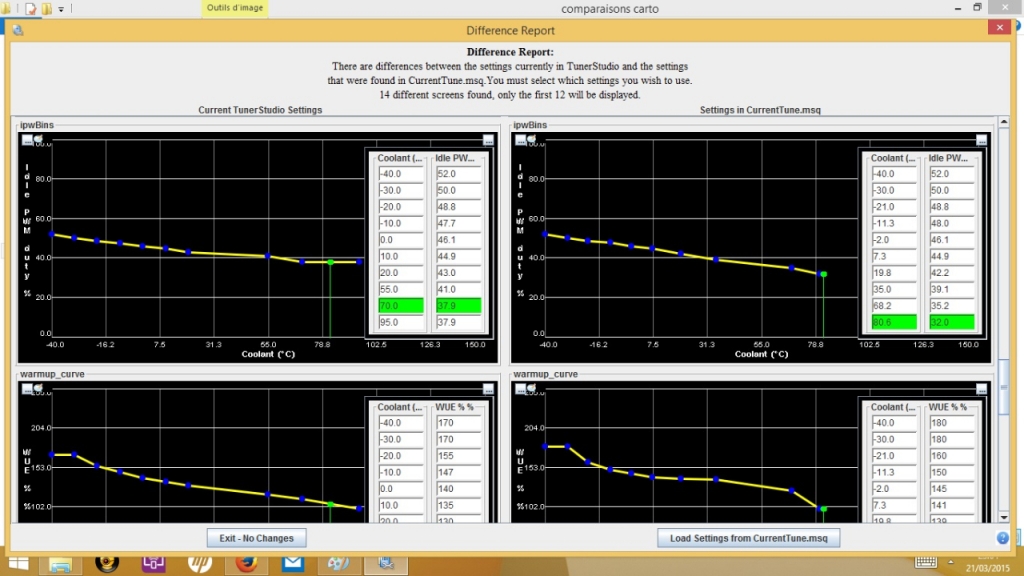Select highlighted 70.0 coolant cell in left ipwBins
Image resolution: width=1024 pixels, height=576 pixels.
coord(401,306)
